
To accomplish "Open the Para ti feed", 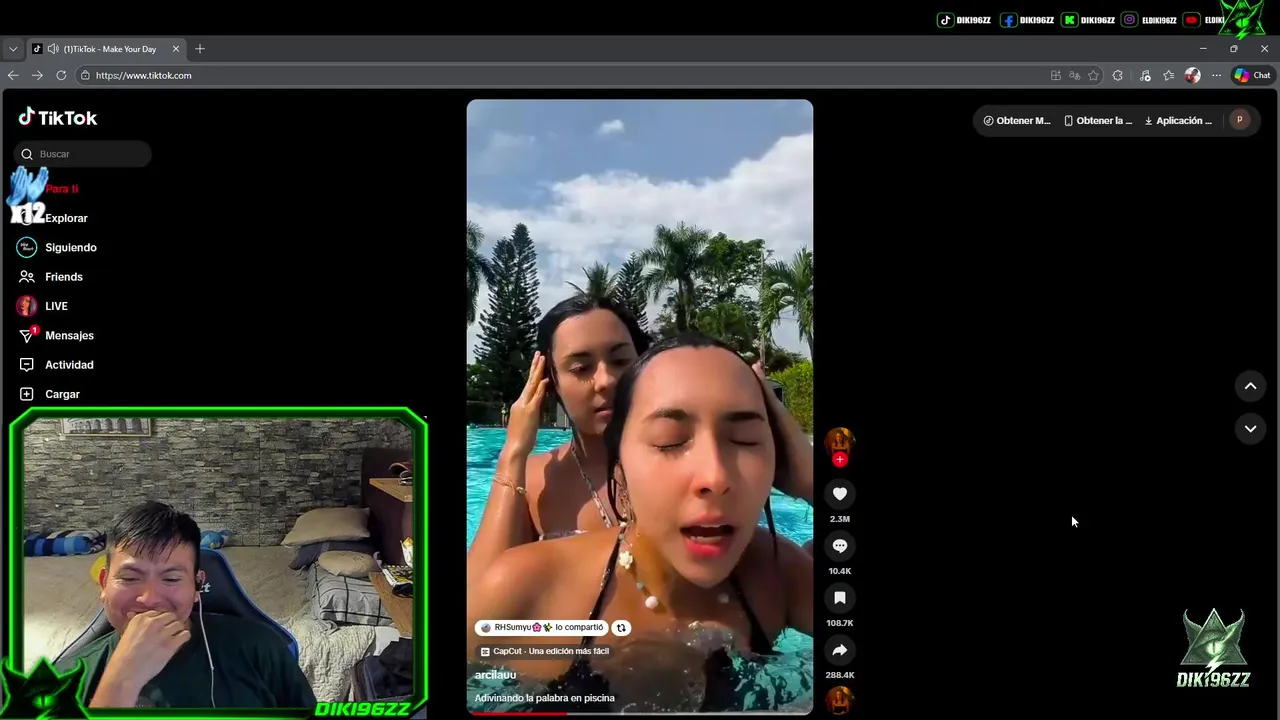I will [62, 188].
